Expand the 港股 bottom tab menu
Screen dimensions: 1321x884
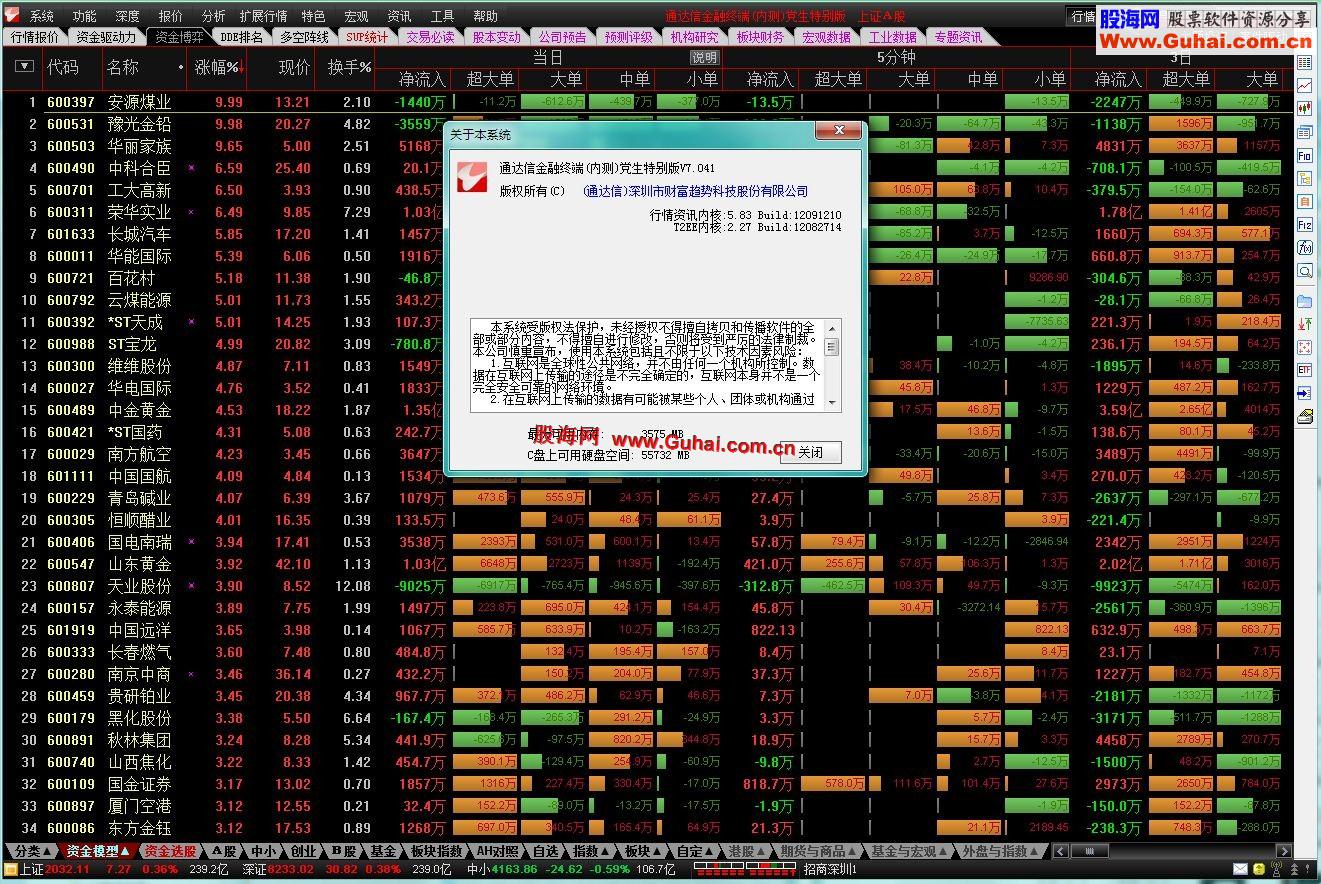point(747,851)
